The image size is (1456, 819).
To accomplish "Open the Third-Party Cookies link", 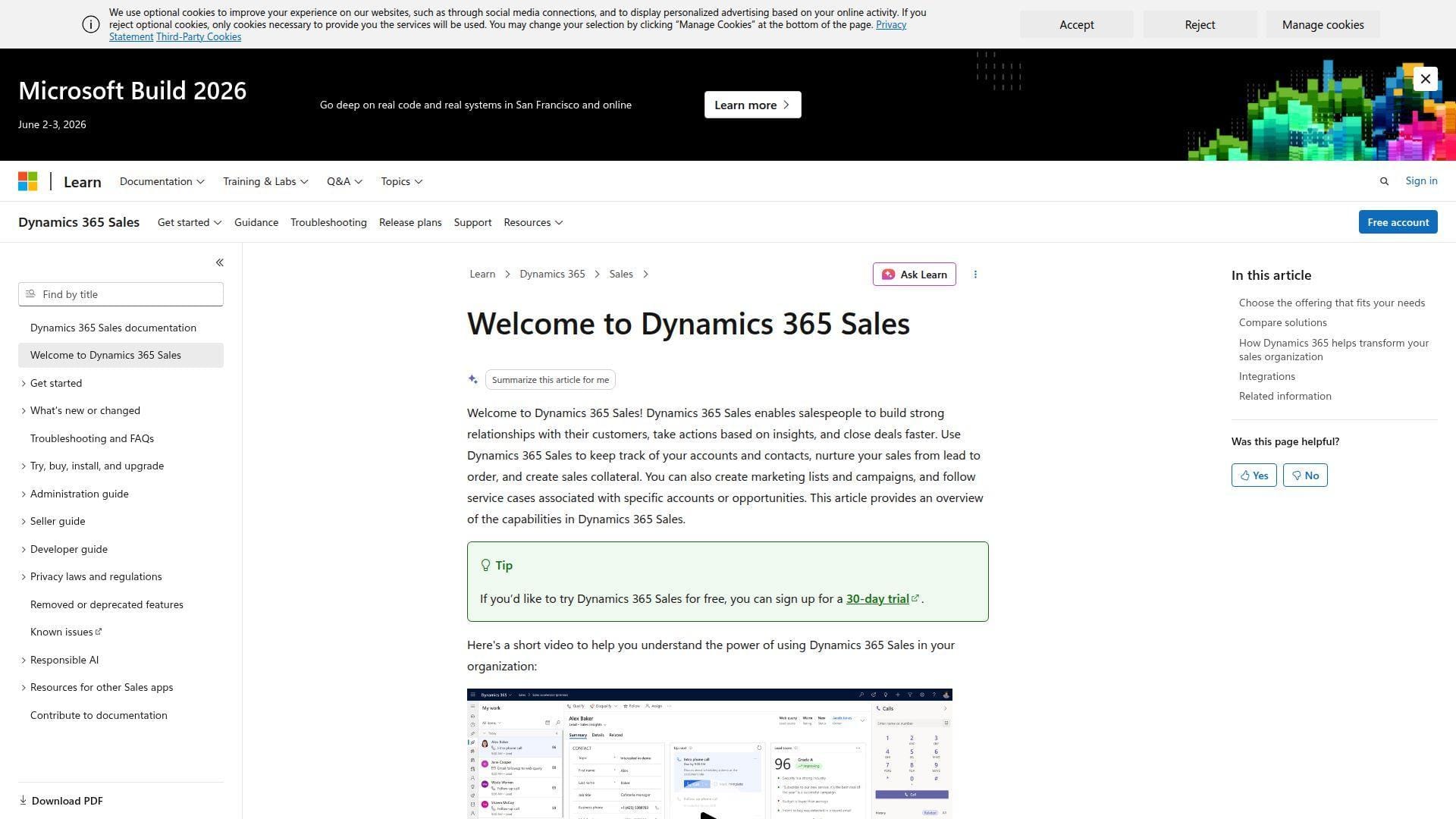I will coord(199,36).
